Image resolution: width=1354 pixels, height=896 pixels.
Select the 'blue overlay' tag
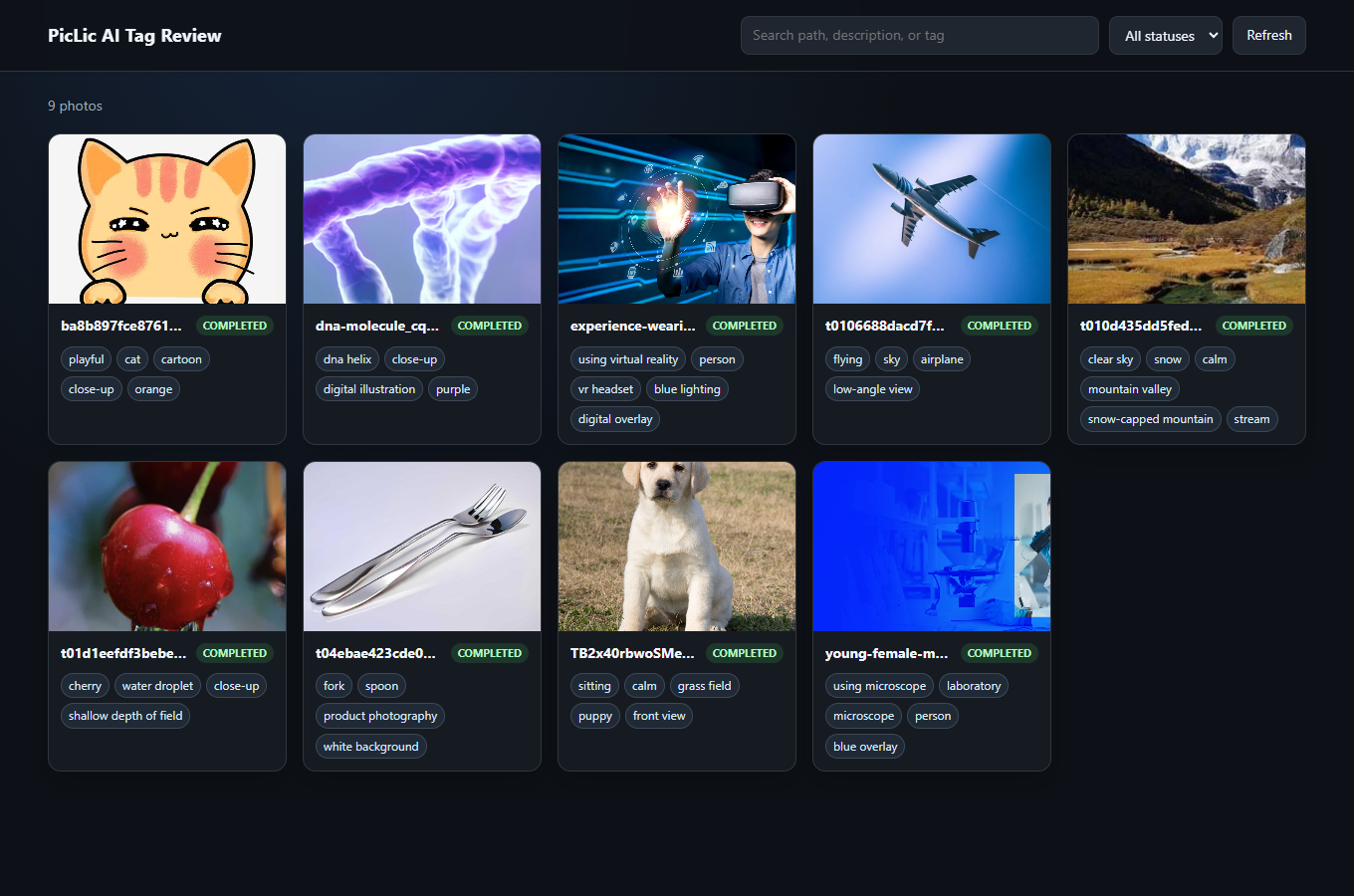click(x=865, y=747)
